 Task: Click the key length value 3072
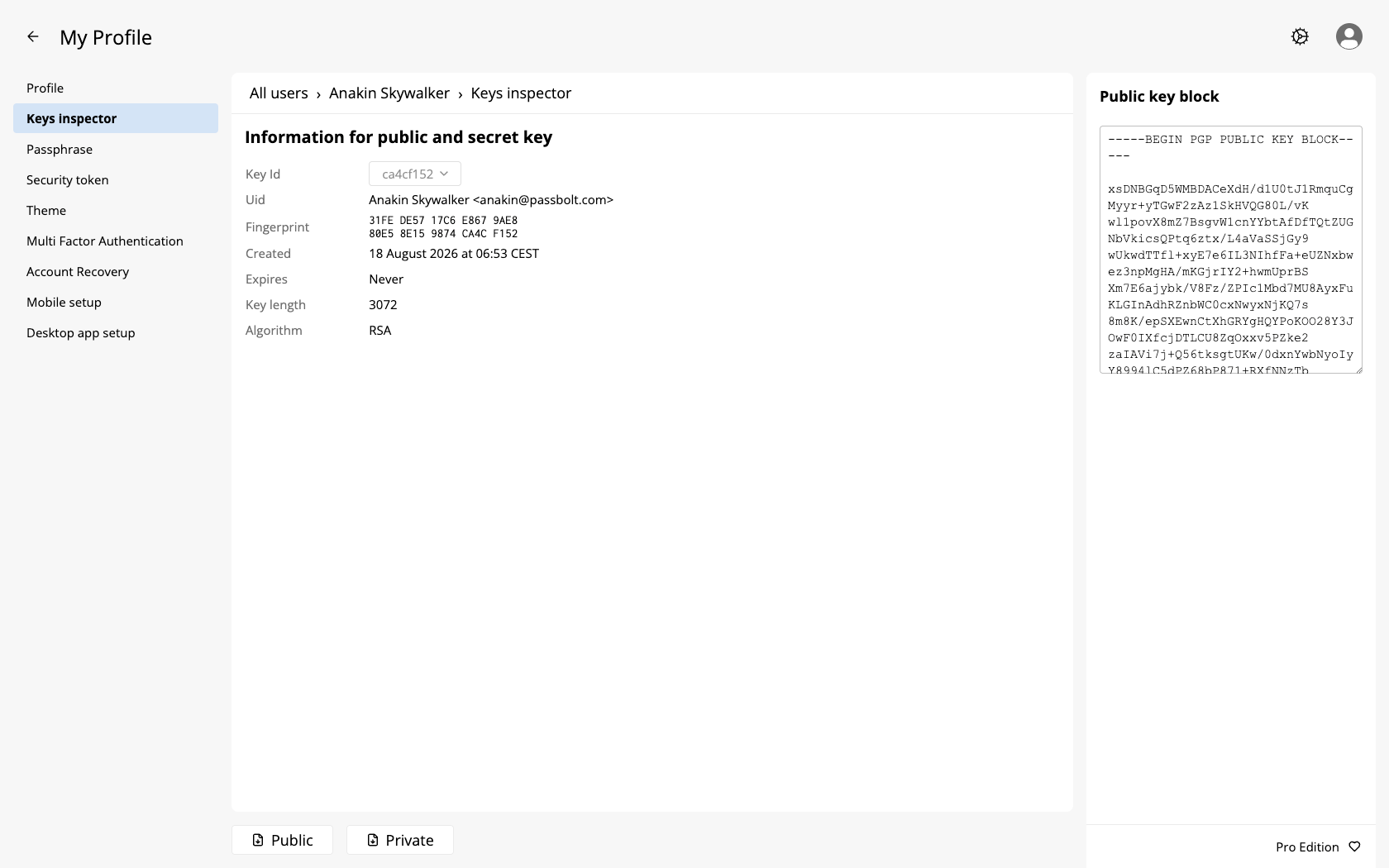coord(383,305)
